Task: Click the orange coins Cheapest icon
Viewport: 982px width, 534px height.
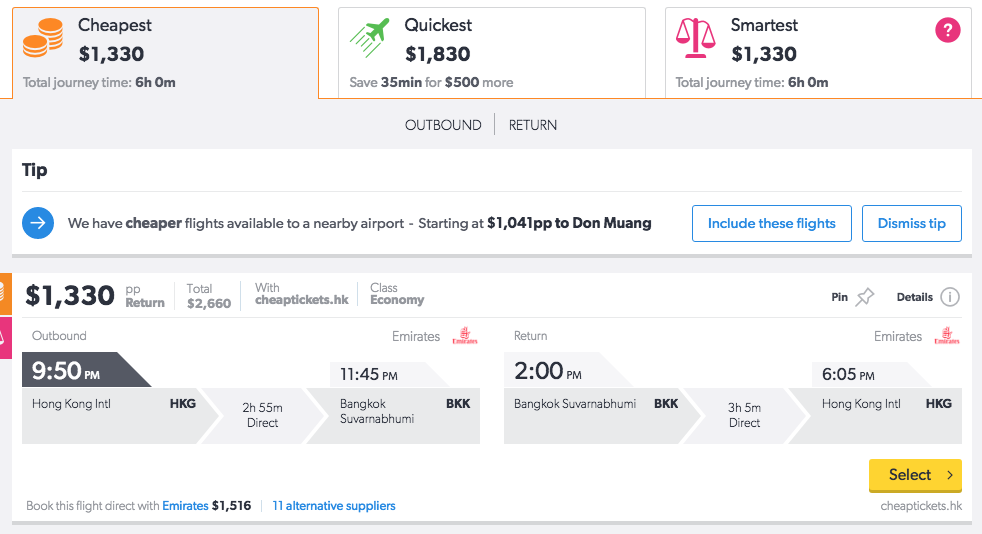Action: 43,38
